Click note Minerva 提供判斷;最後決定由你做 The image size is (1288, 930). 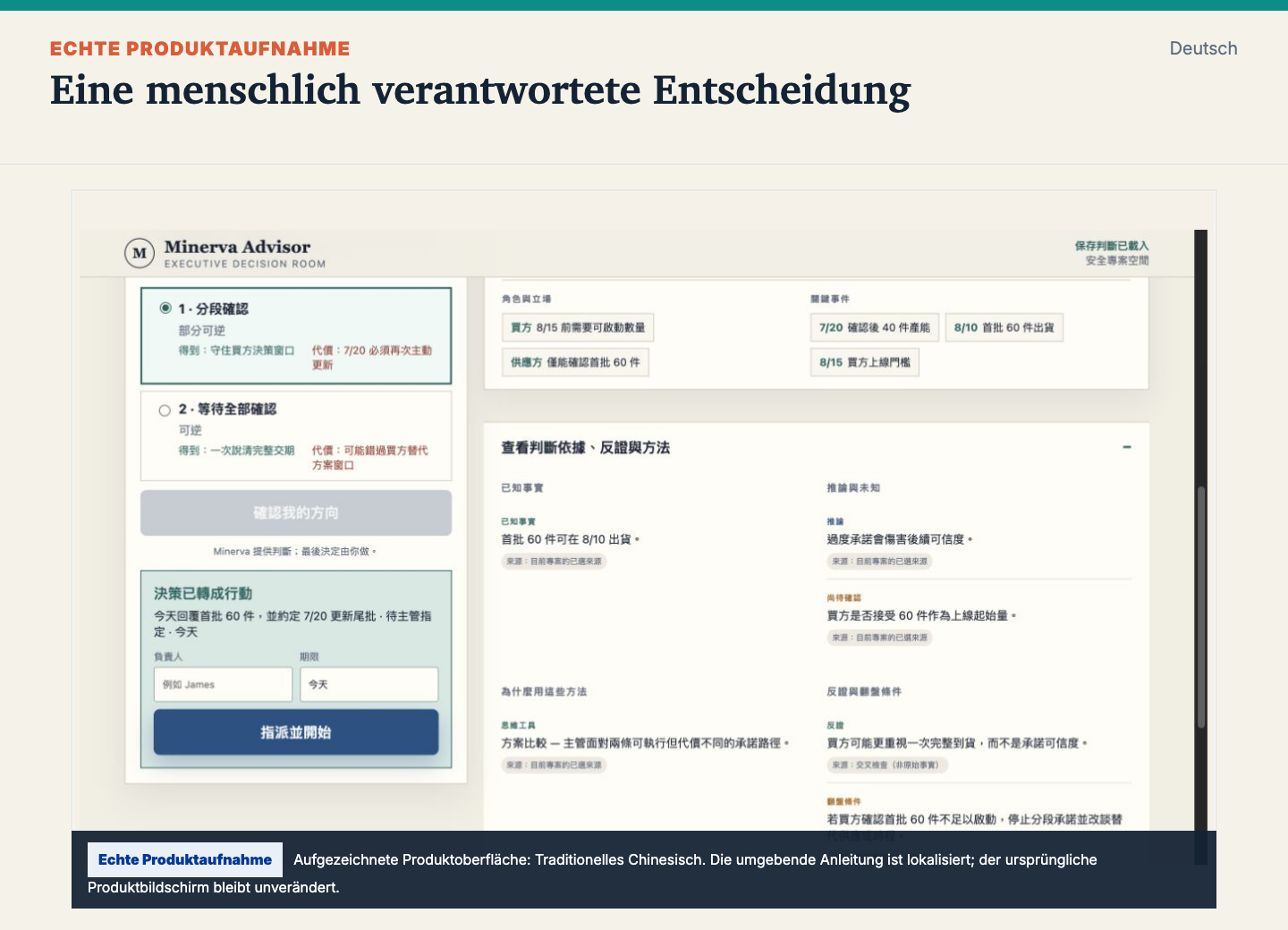click(295, 552)
